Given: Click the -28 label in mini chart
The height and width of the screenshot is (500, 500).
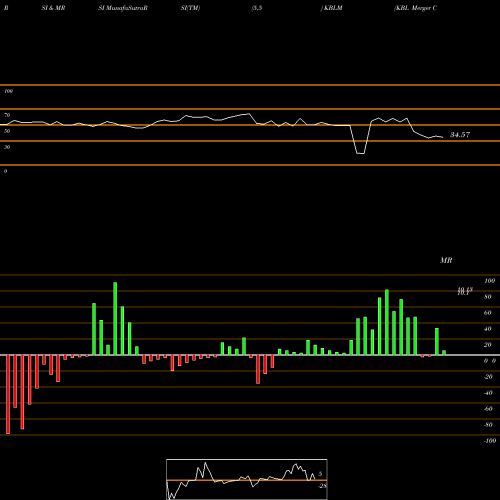Looking at the screenshot, I should pos(323,486).
